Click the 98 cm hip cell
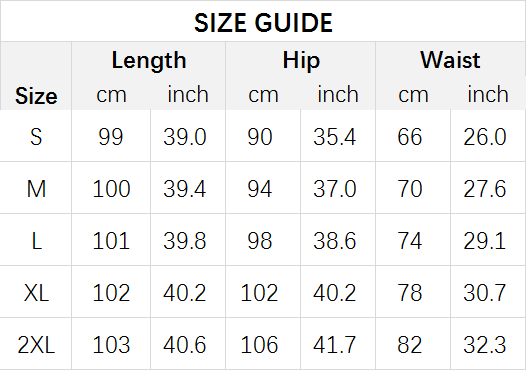 click(x=259, y=241)
